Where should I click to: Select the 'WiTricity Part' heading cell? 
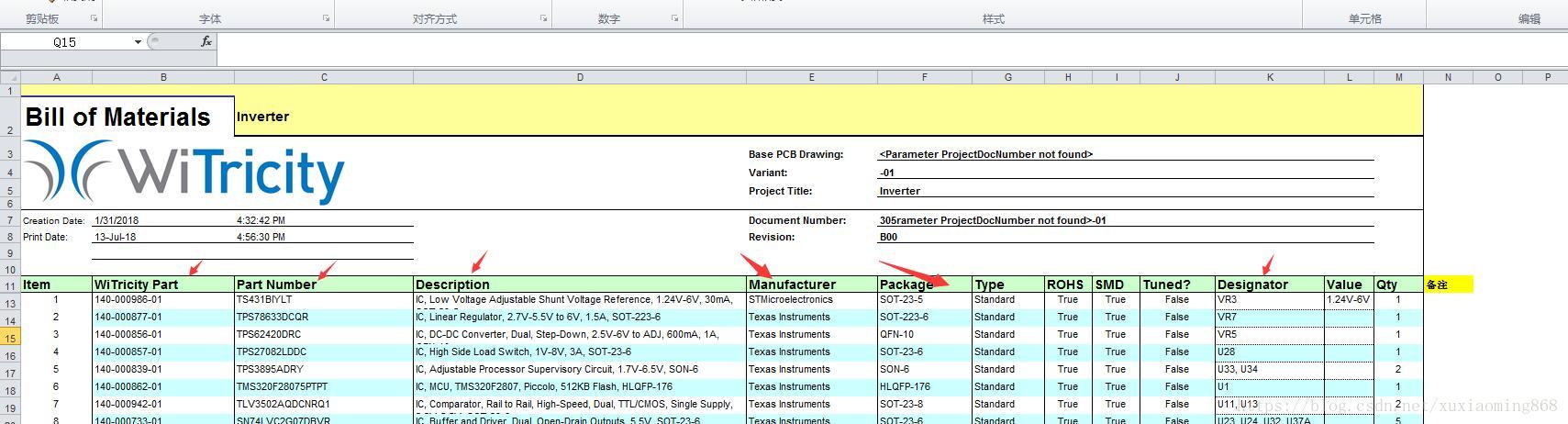pyautogui.click(x=163, y=285)
